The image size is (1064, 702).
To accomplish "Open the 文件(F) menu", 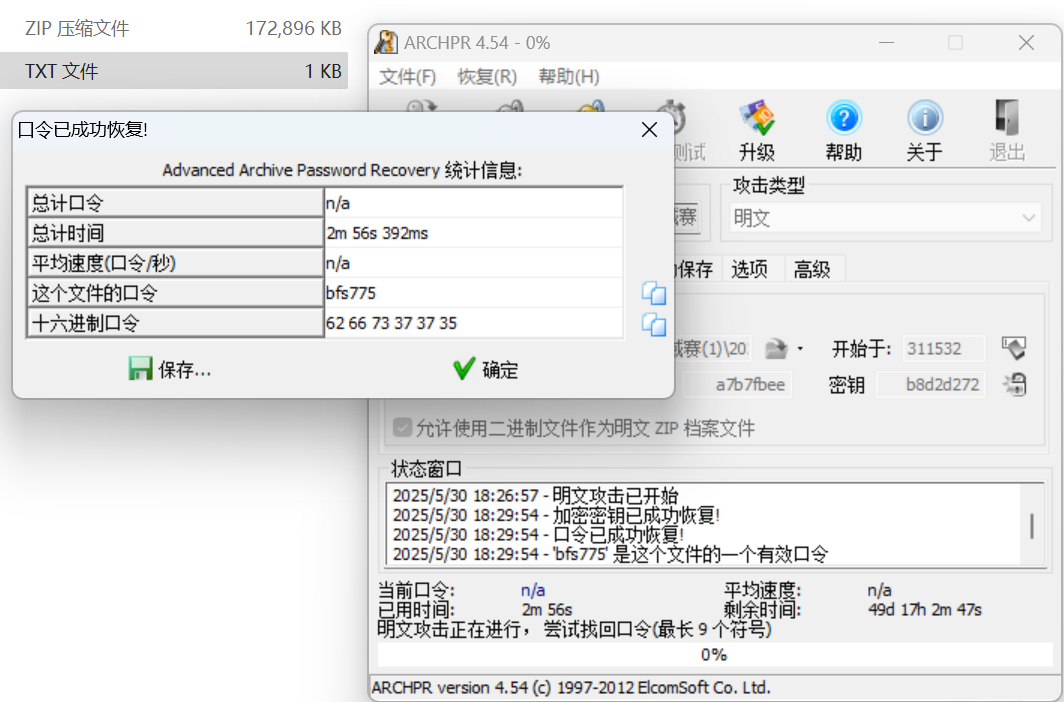I will click(x=407, y=77).
